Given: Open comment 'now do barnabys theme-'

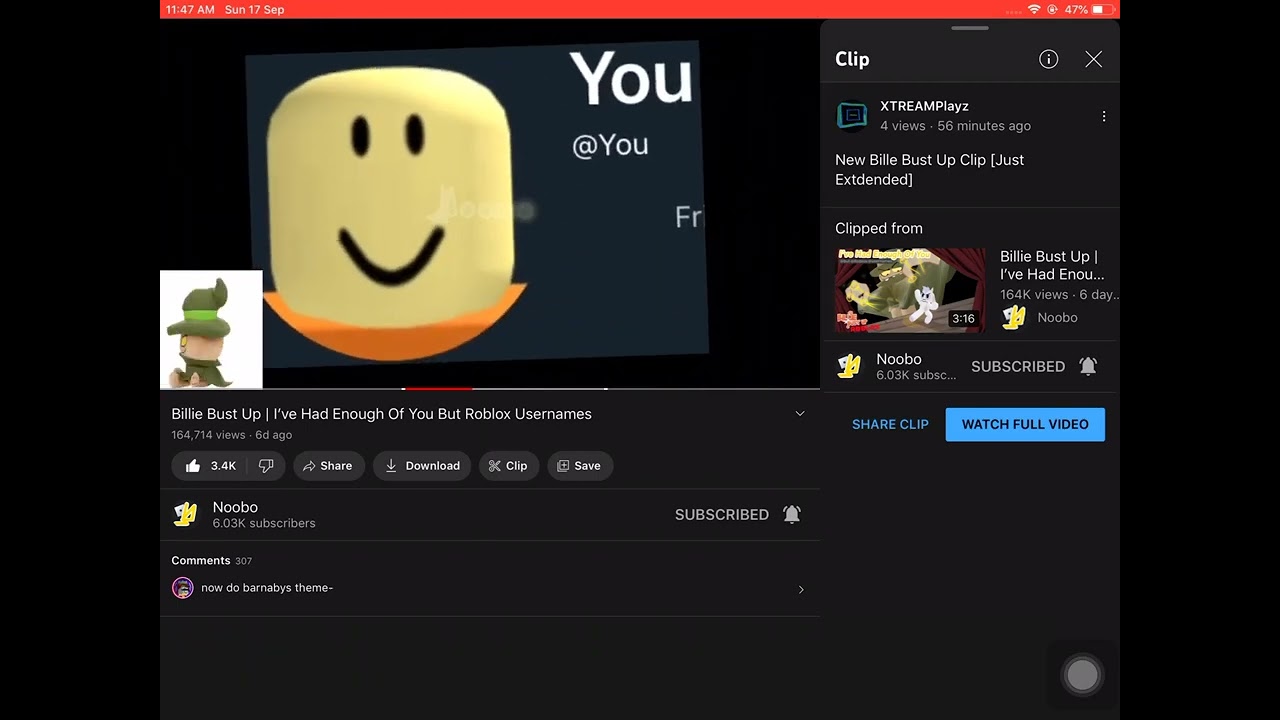Looking at the screenshot, I should point(267,588).
